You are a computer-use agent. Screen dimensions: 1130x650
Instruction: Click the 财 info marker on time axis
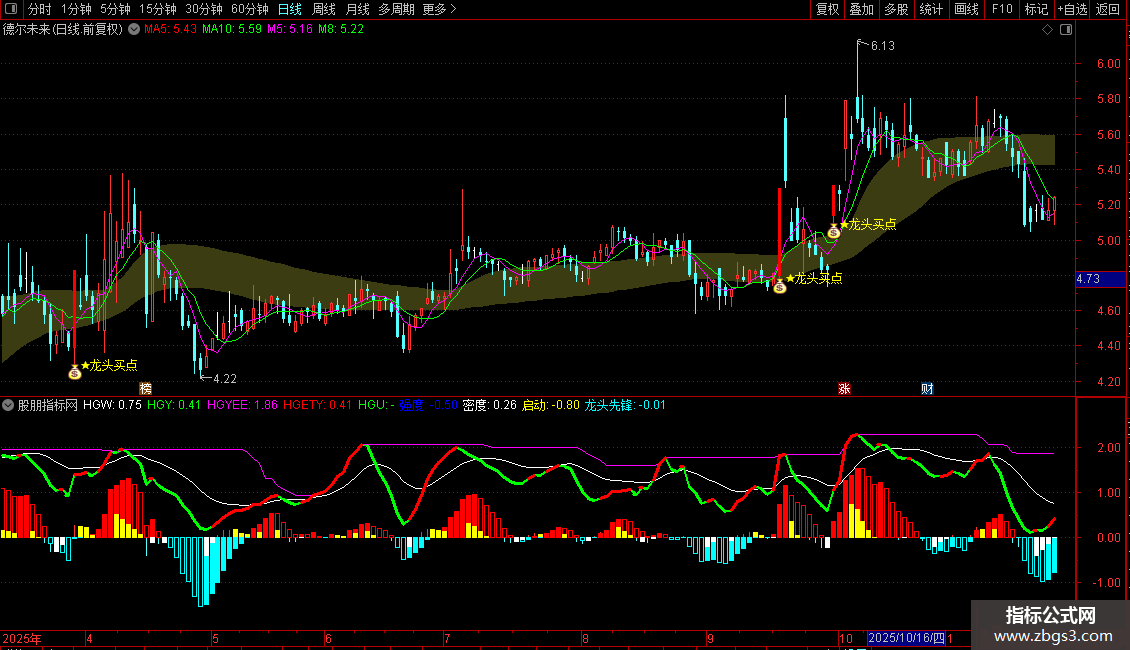[x=927, y=388]
